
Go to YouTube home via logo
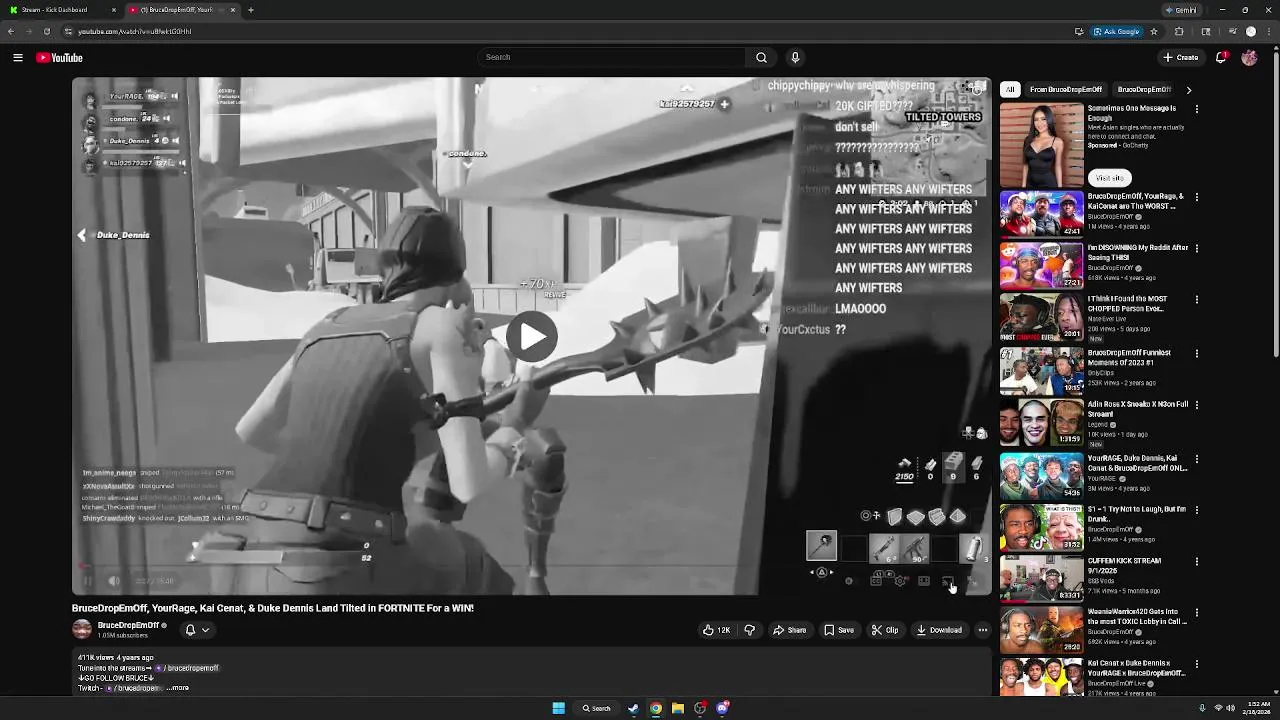click(60, 58)
